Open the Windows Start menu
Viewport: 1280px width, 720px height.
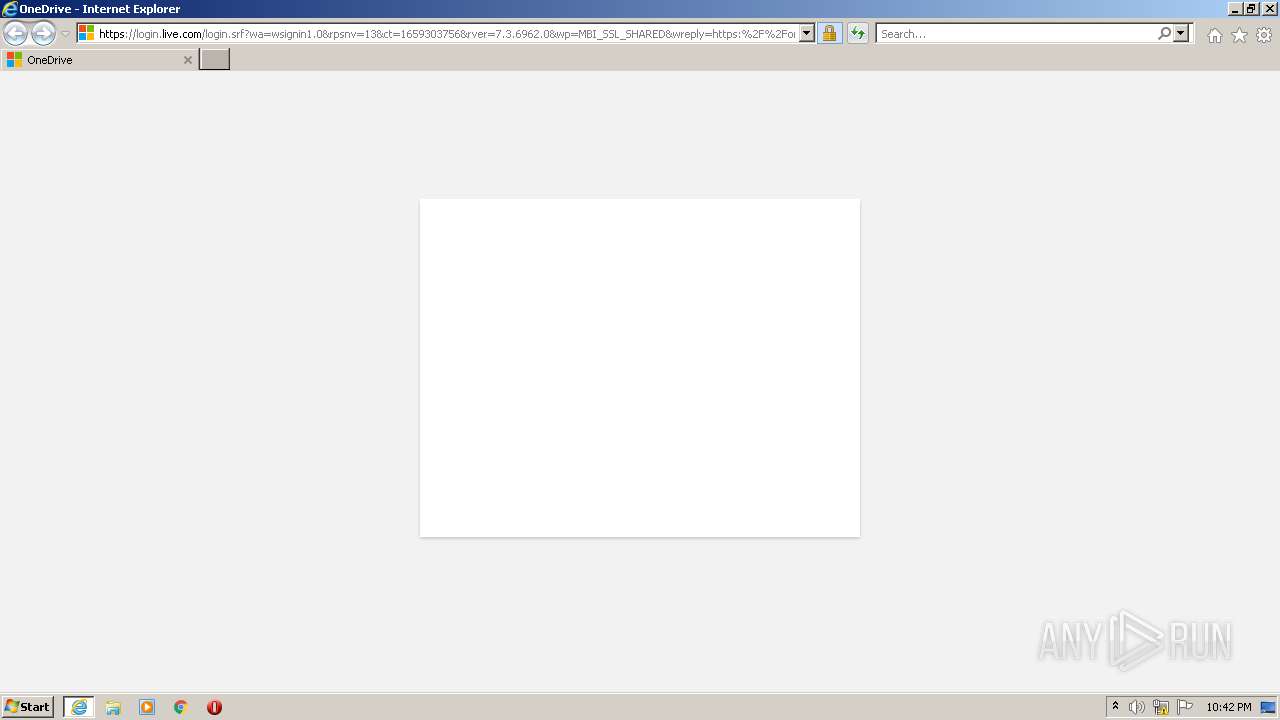pyautogui.click(x=27, y=707)
